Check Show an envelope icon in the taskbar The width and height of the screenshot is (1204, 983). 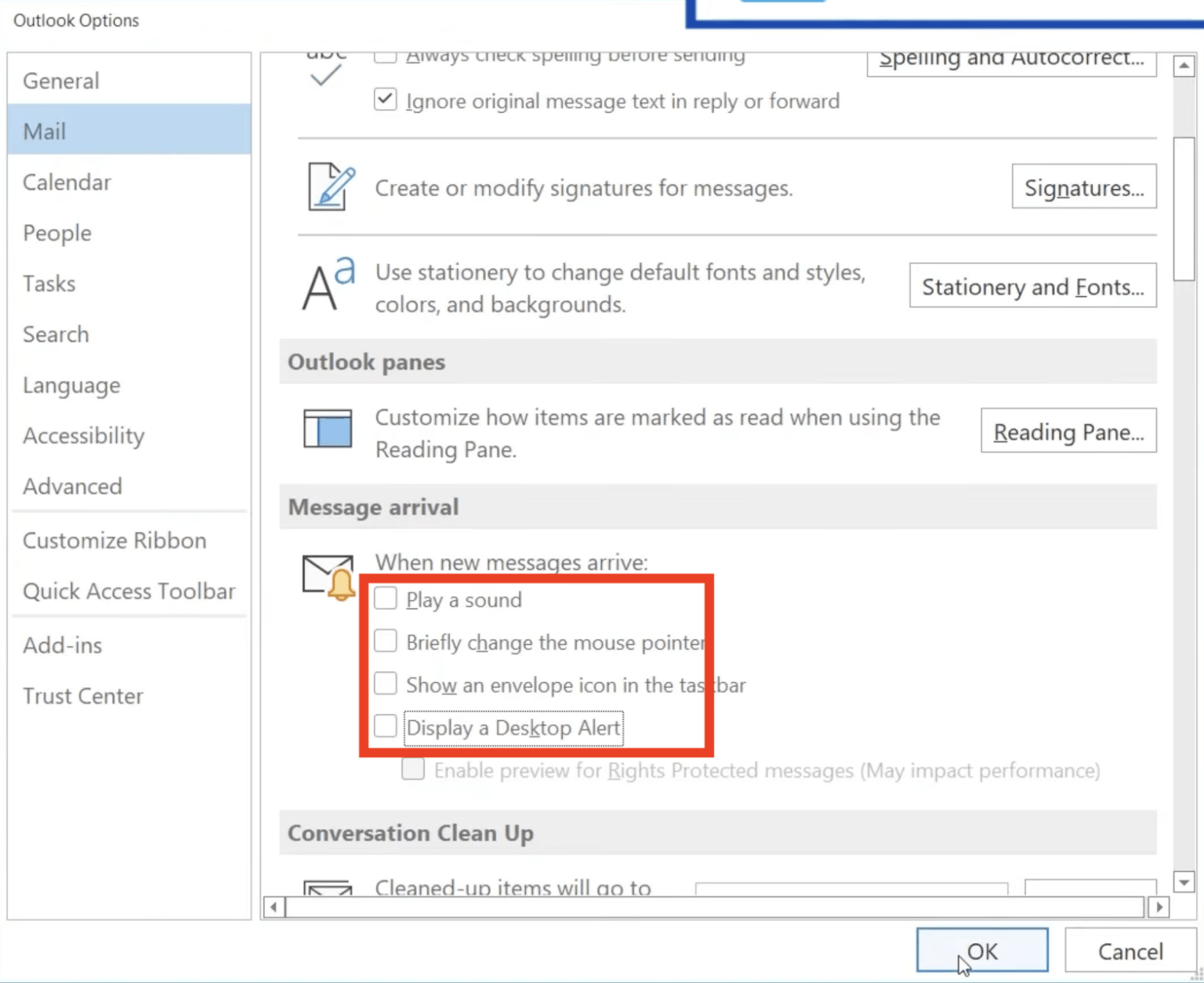385,683
